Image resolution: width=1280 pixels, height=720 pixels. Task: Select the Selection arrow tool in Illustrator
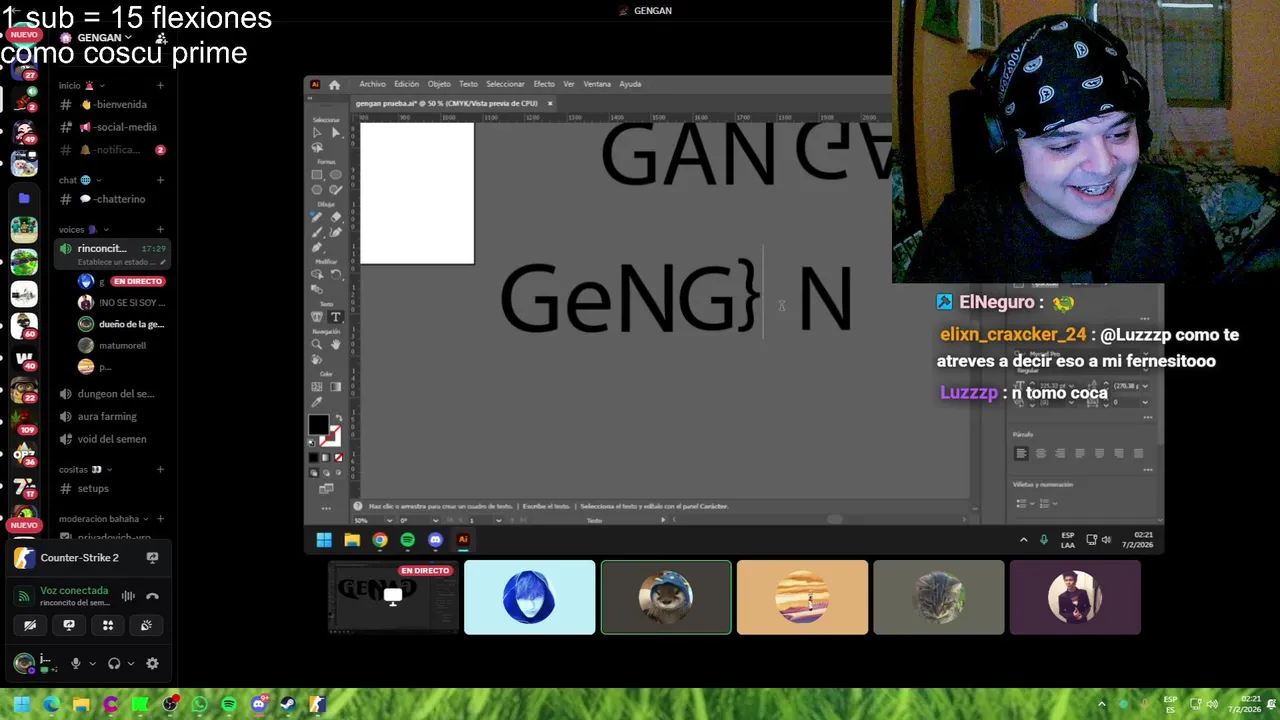317,132
